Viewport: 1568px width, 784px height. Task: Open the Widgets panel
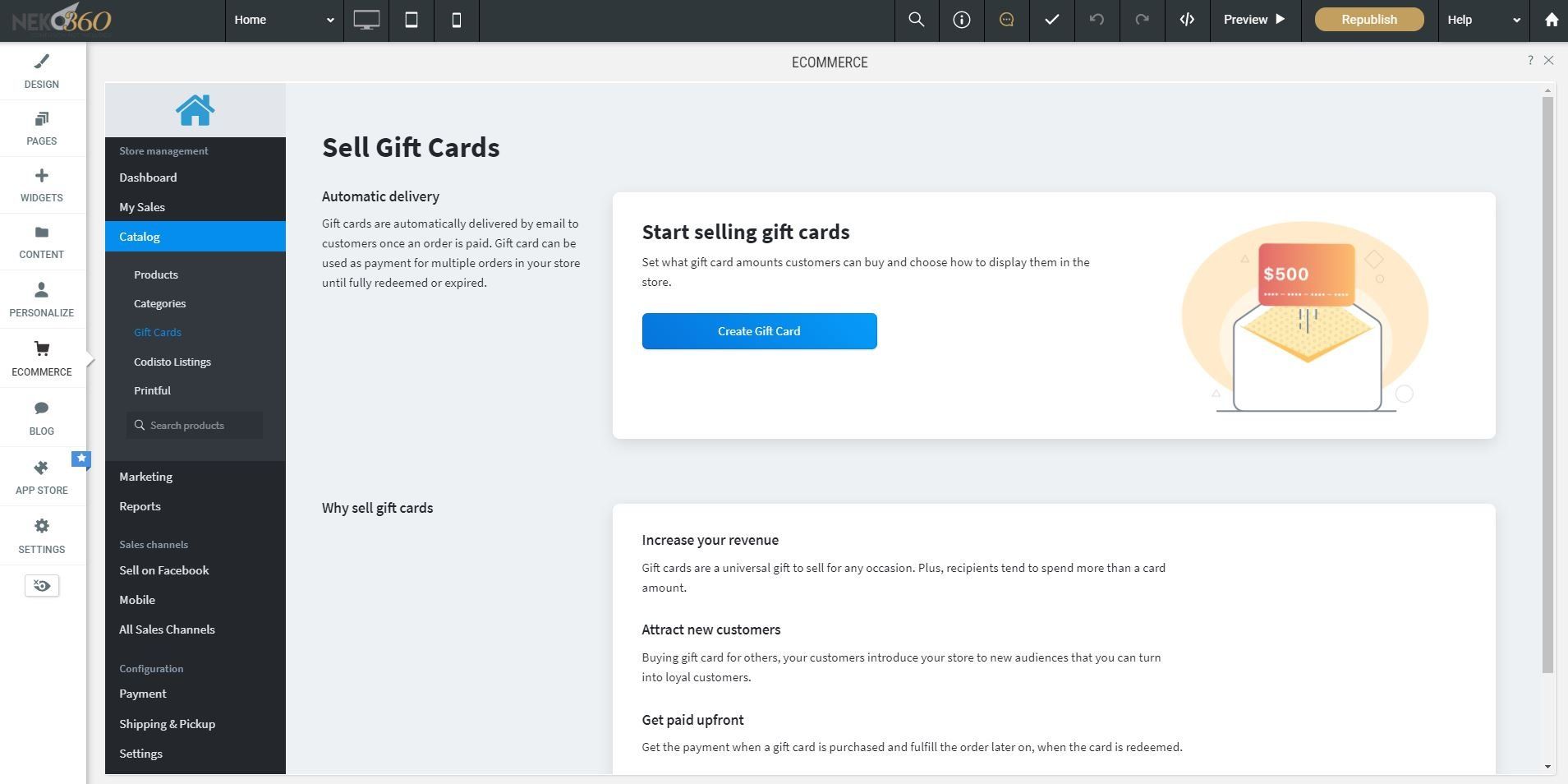42,185
